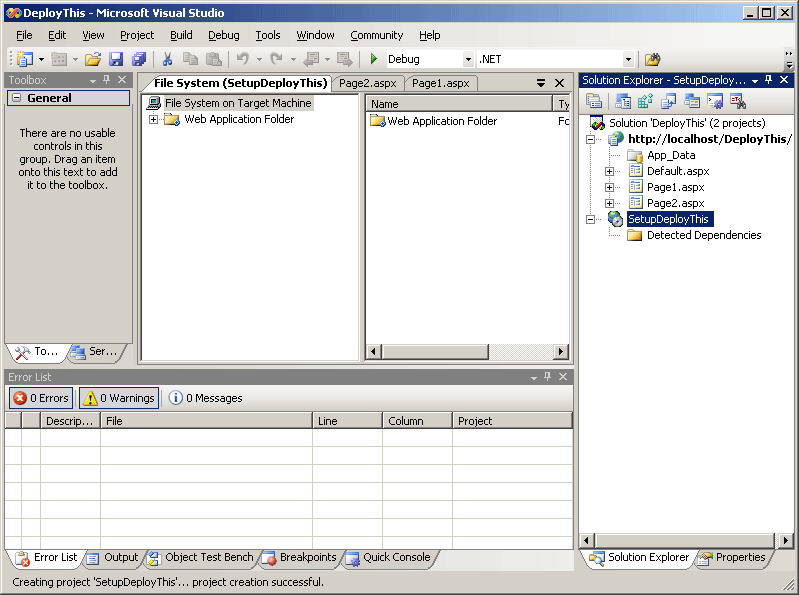
Task: Close the File System editor document
Action: [x=560, y=83]
